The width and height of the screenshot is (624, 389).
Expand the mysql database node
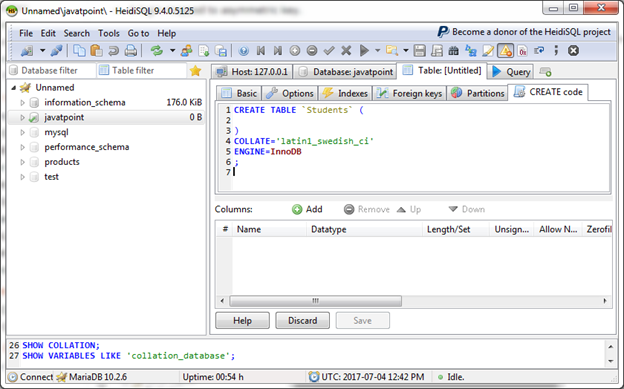(23, 132)
